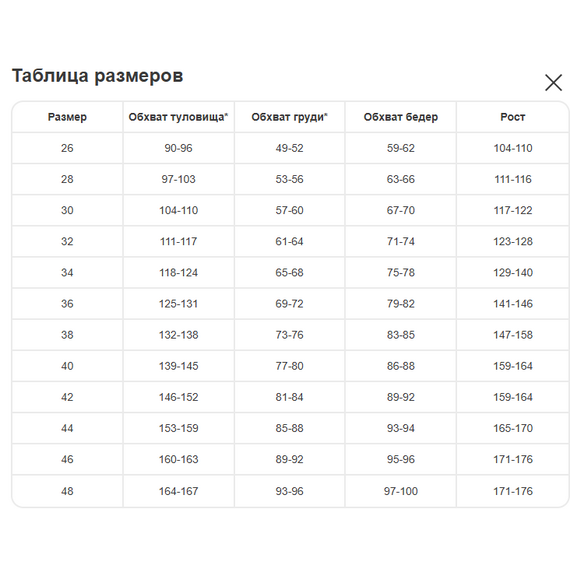Close the size table popup

click(x=553, y=83)
